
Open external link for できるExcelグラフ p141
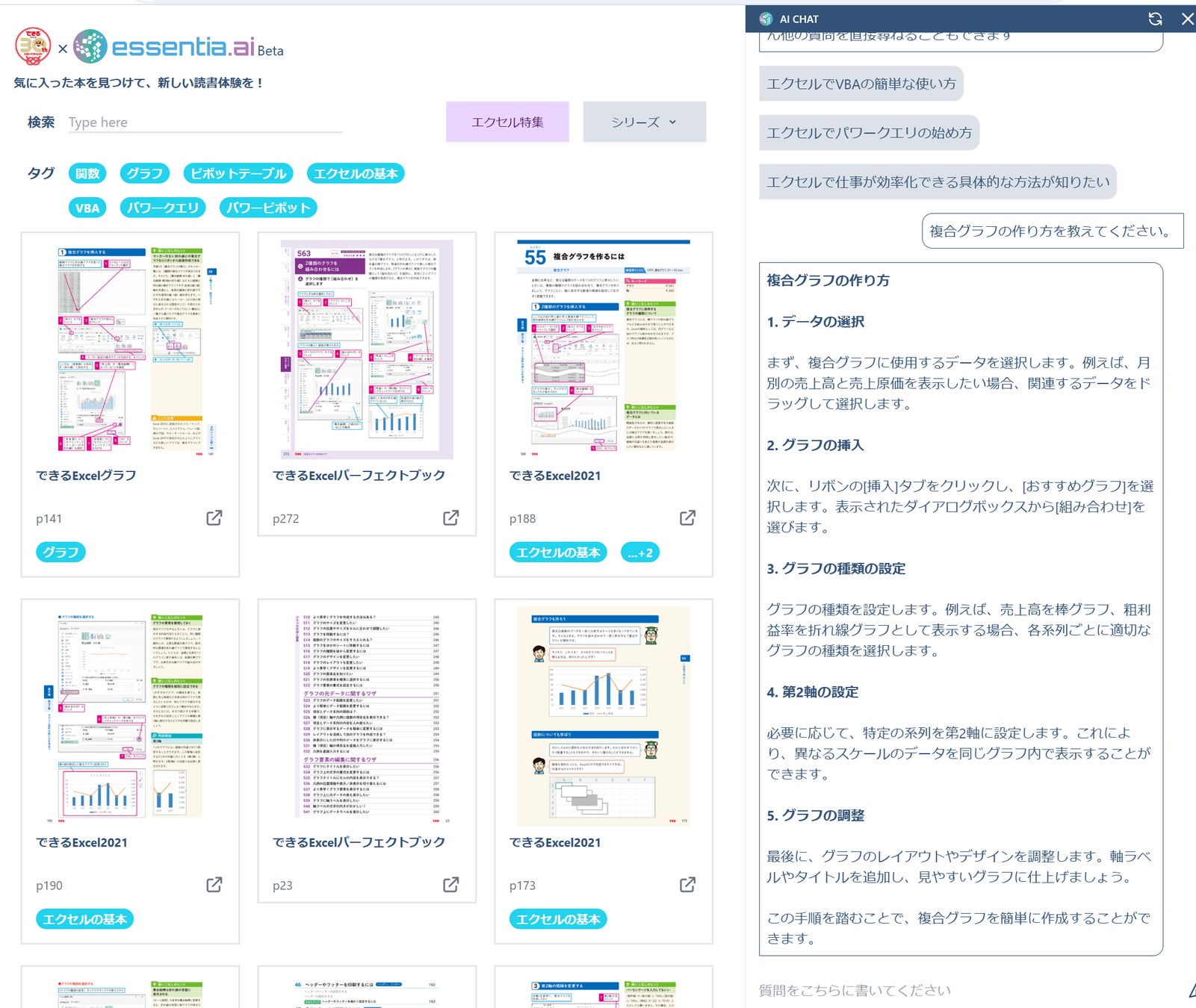214,517
